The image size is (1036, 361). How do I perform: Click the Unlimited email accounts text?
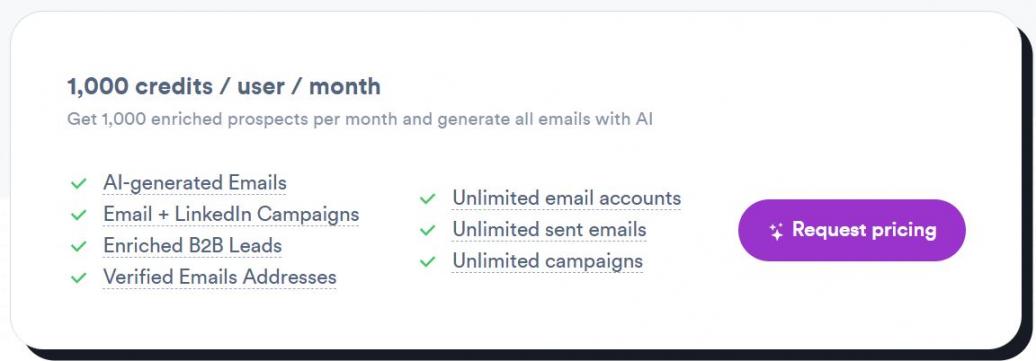(566, 198)
